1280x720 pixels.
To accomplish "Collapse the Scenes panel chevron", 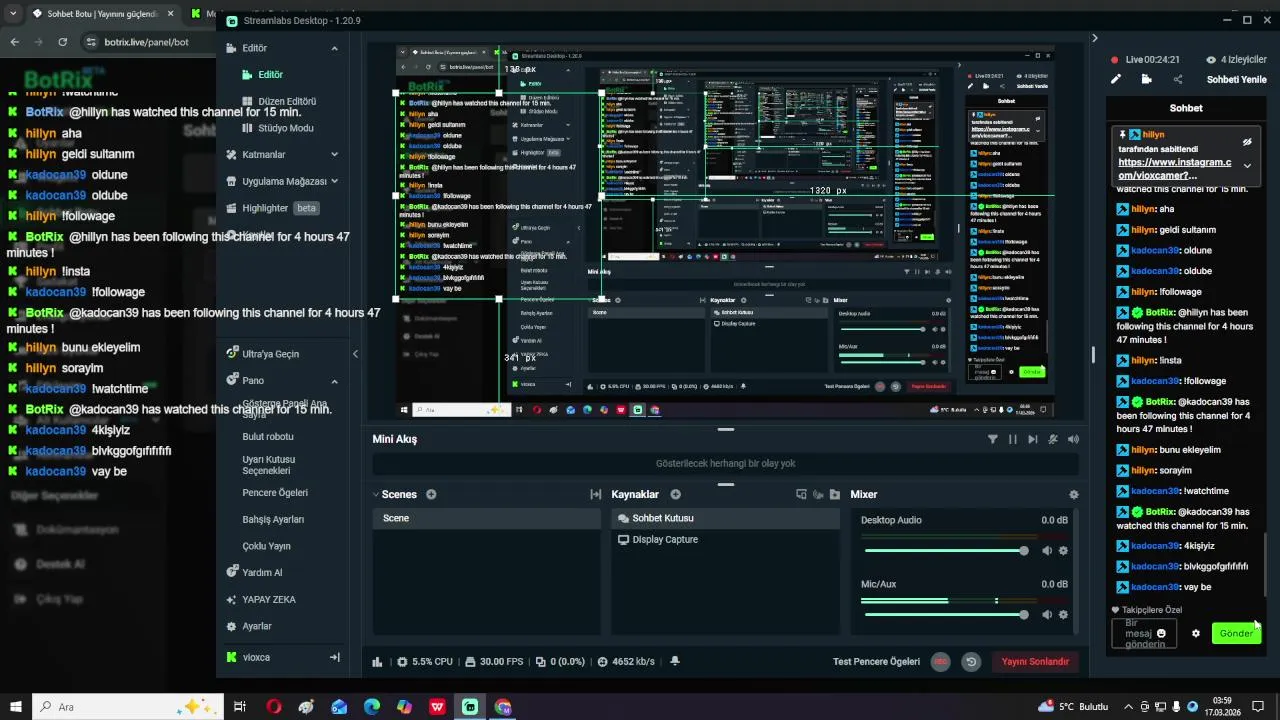I will click(x=376, y=494).
